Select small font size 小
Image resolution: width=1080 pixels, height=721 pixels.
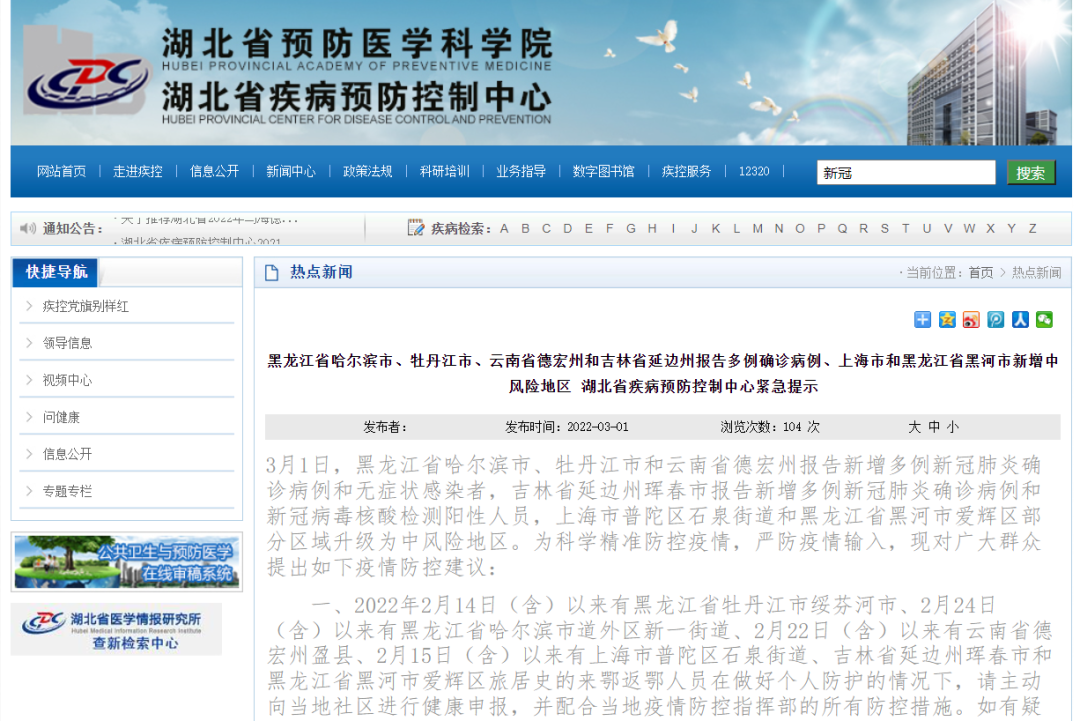click(952, 427)
